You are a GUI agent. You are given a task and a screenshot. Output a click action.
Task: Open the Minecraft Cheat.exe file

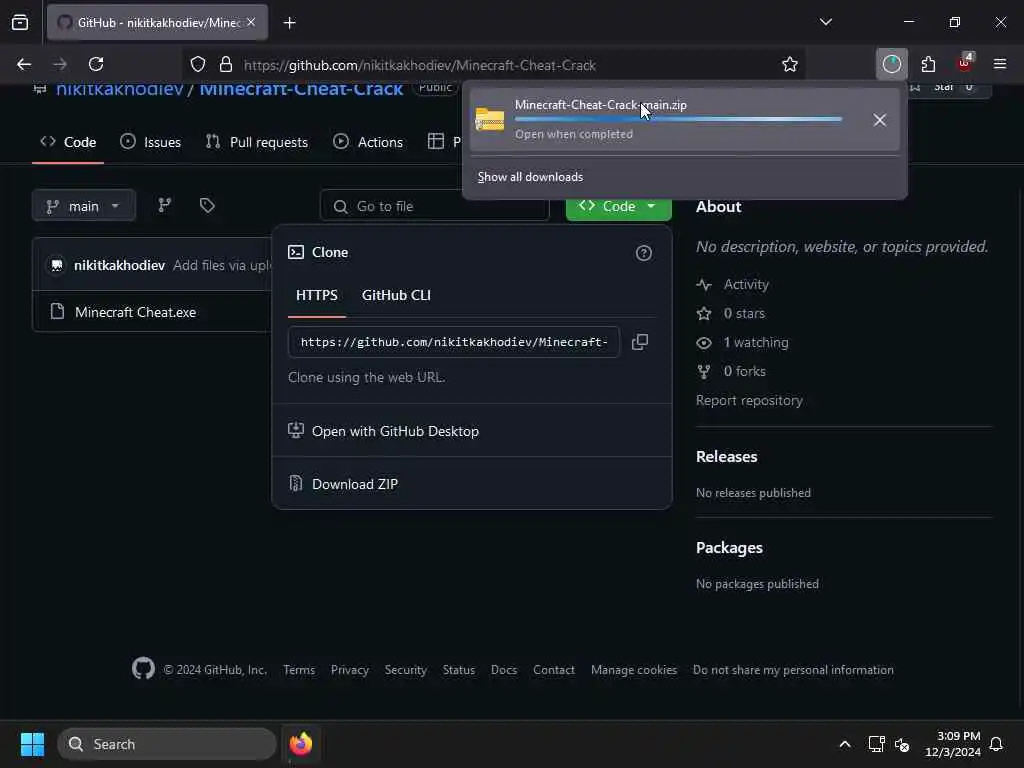pyautogui.click(x=135, y=312)
